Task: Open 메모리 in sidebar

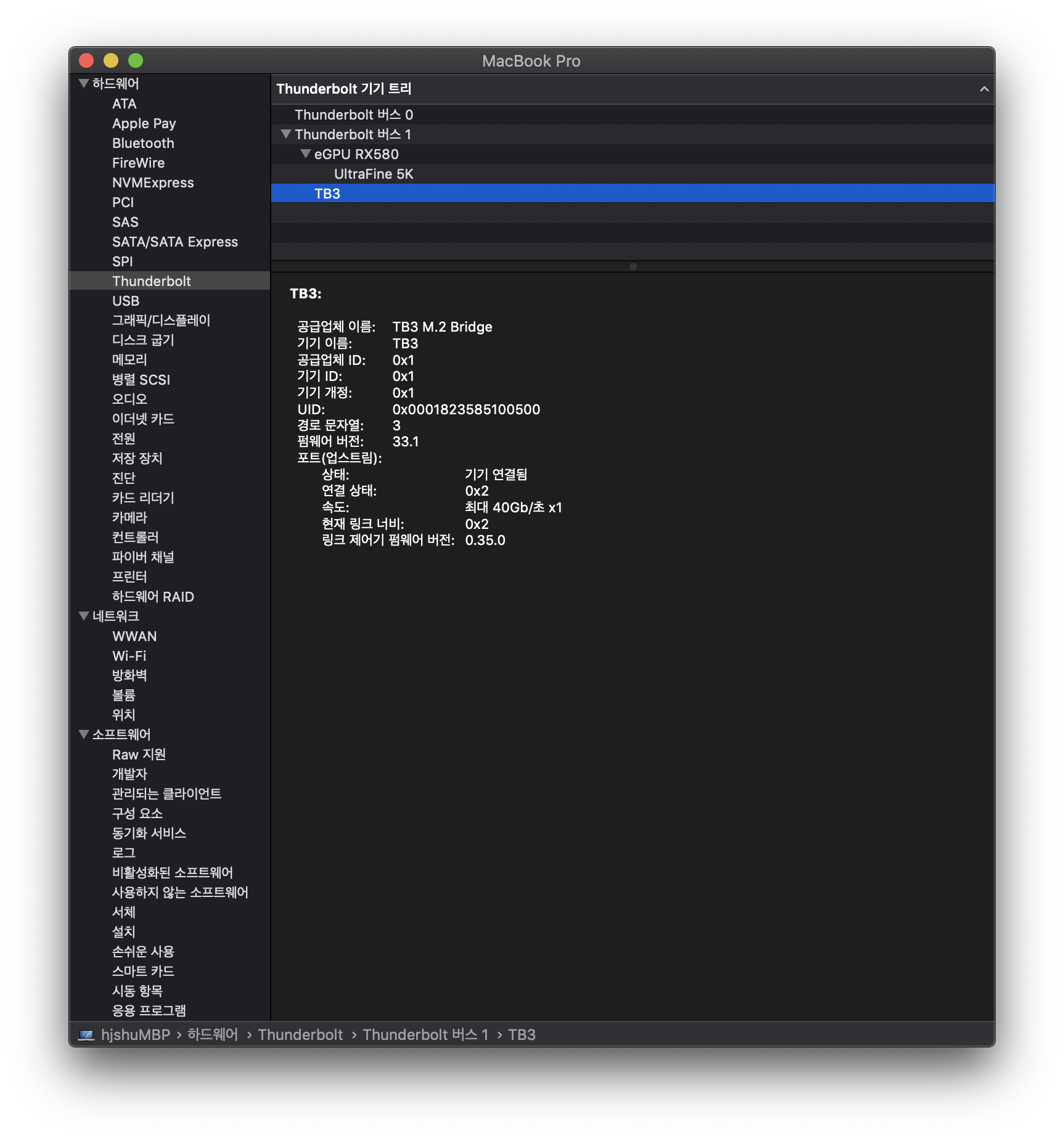Action: point(129,360)
